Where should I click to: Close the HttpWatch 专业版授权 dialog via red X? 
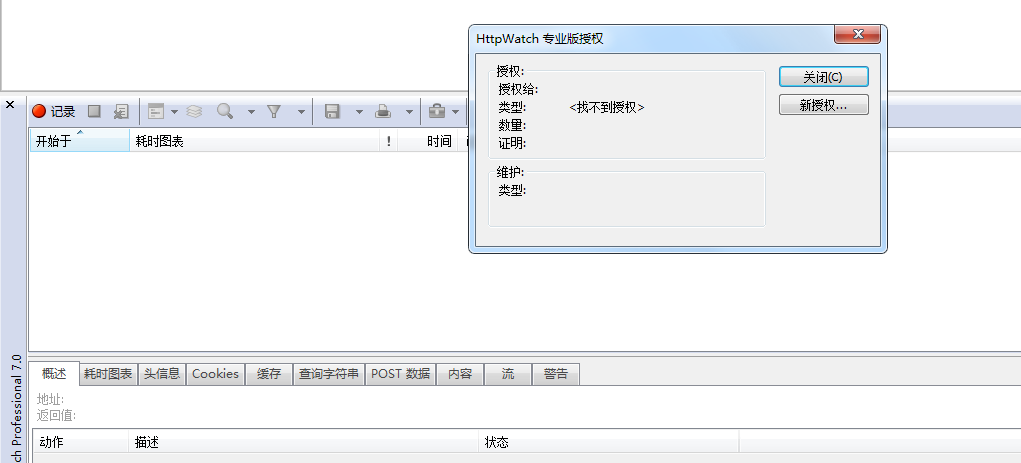[858, 34]
